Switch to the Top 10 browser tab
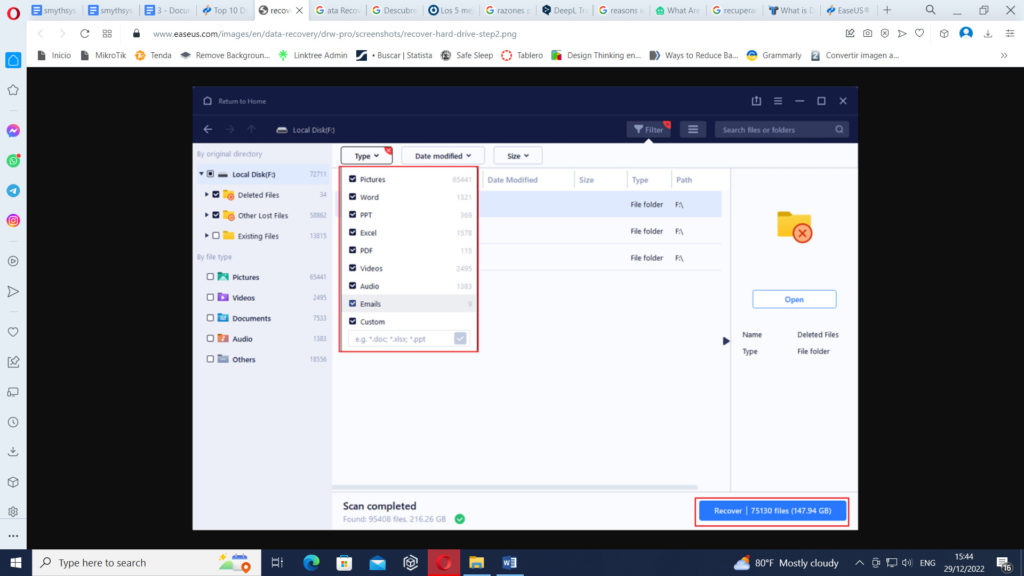The image size is (1024, 576). (225, 10)
